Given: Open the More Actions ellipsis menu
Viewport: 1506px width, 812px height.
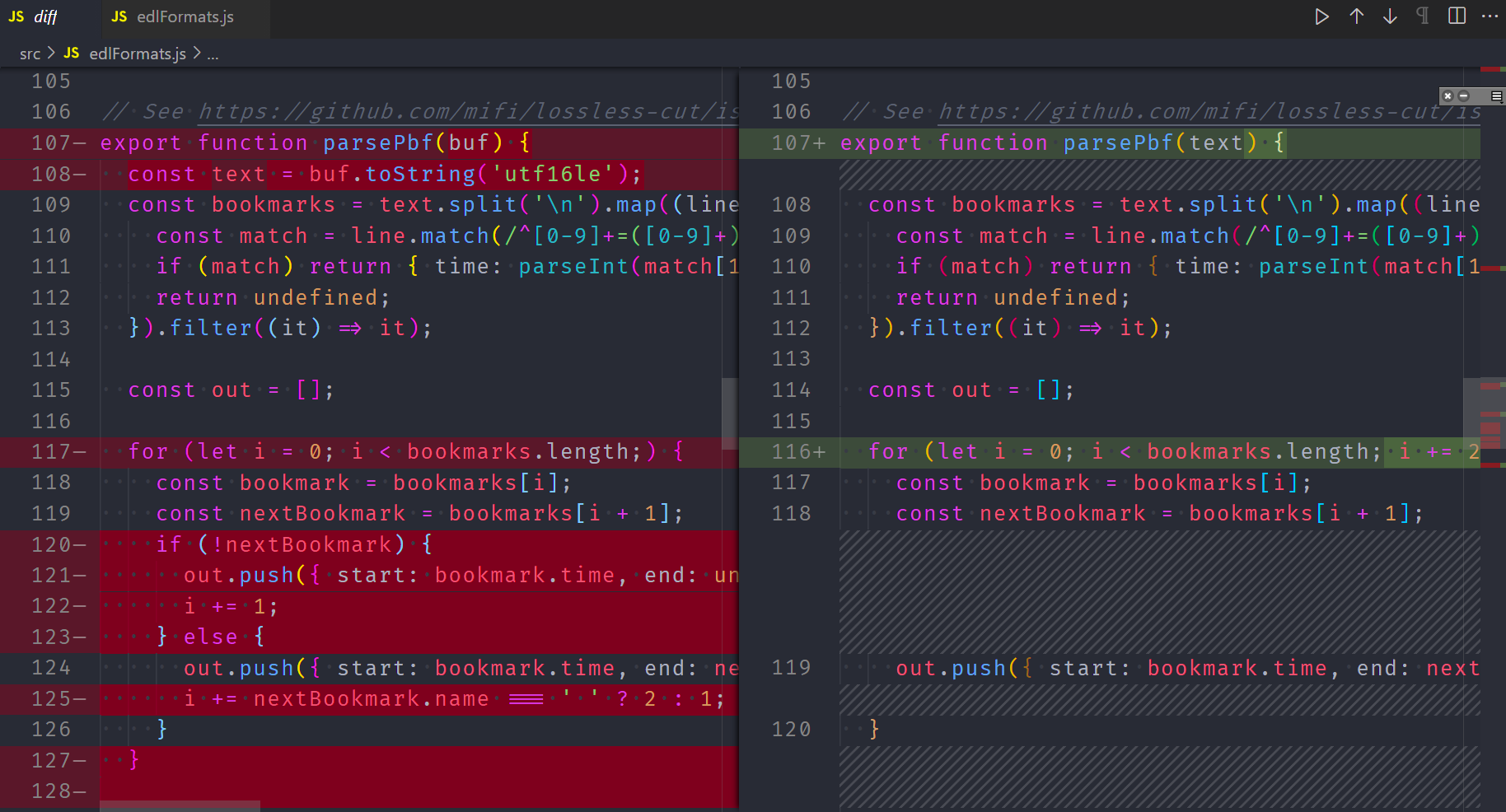Looking at the screenshot, I should point(1490,16).
